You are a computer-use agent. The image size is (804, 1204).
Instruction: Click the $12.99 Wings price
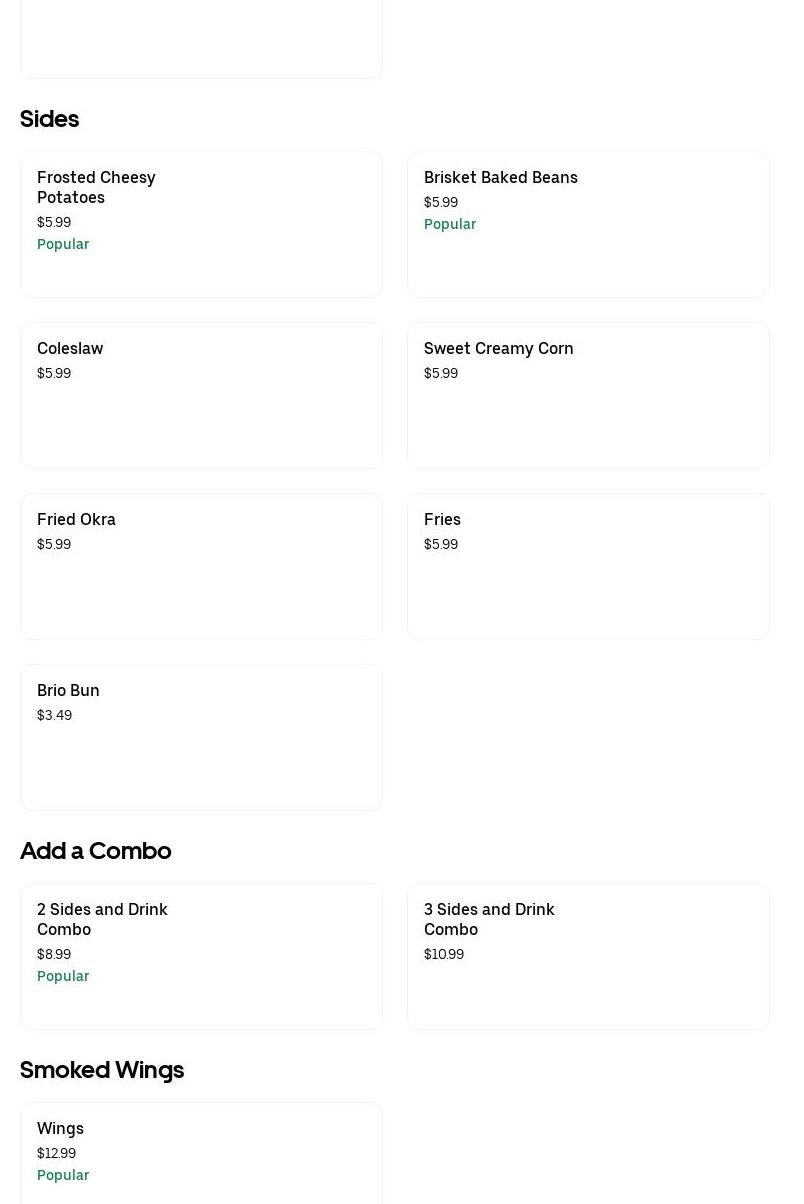56,1153
